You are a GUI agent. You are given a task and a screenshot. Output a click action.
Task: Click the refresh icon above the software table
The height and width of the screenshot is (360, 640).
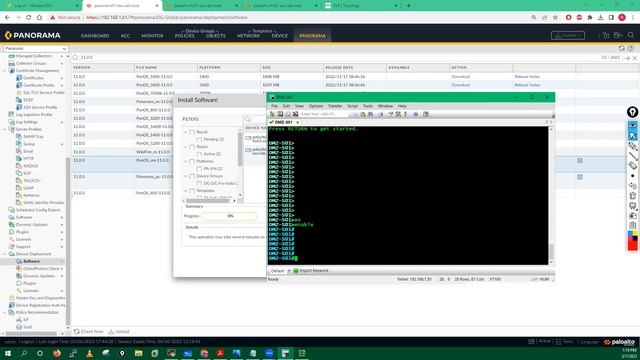point(622,48)
